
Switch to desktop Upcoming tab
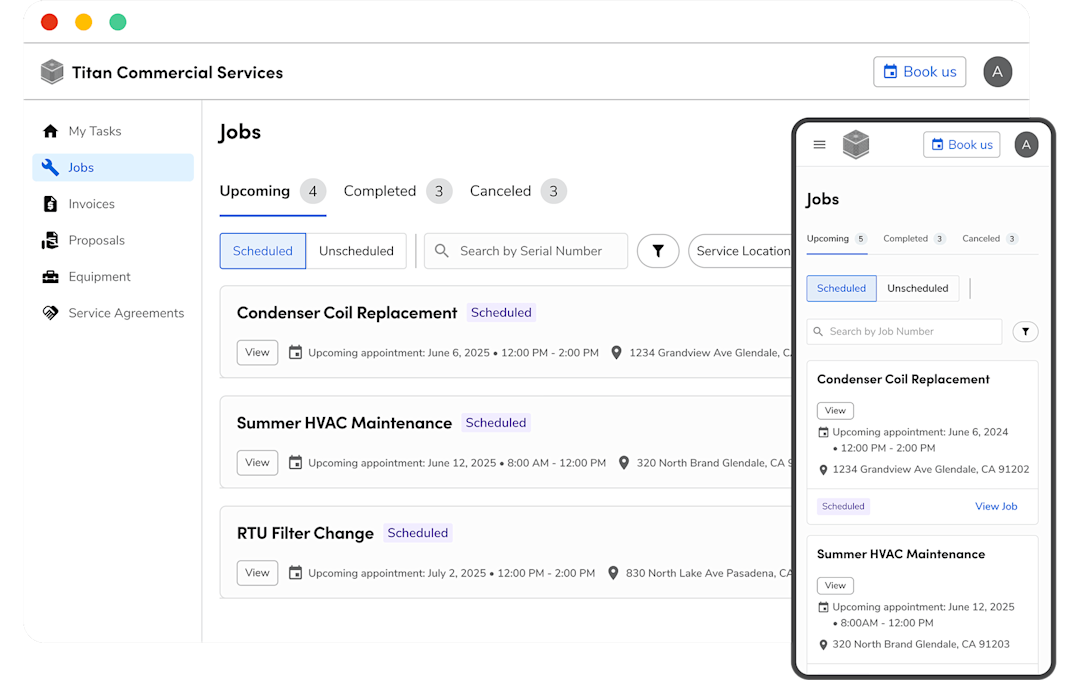(272, 191)
